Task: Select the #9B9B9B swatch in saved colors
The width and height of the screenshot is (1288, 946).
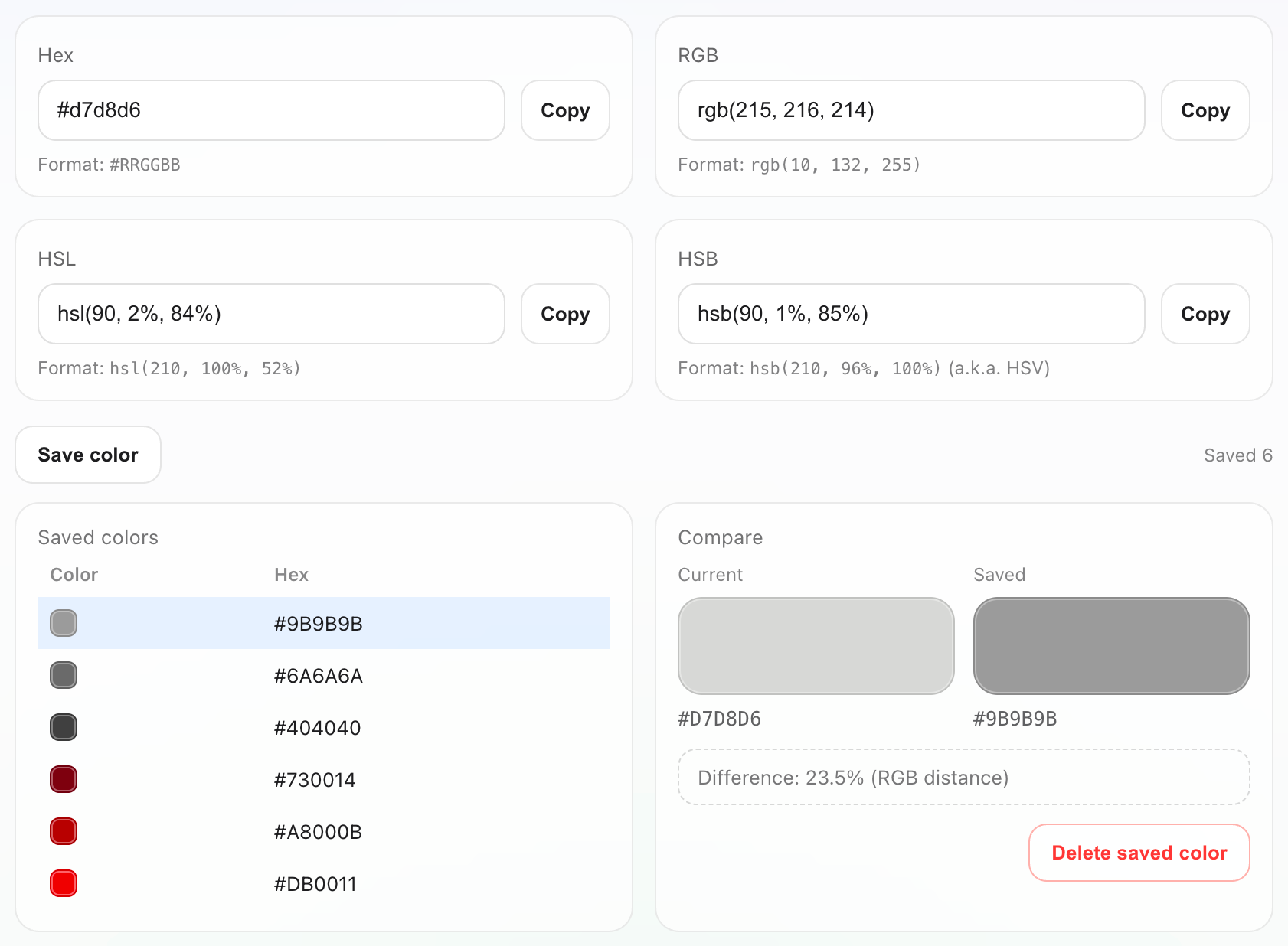Action: [x=64, y=623]
